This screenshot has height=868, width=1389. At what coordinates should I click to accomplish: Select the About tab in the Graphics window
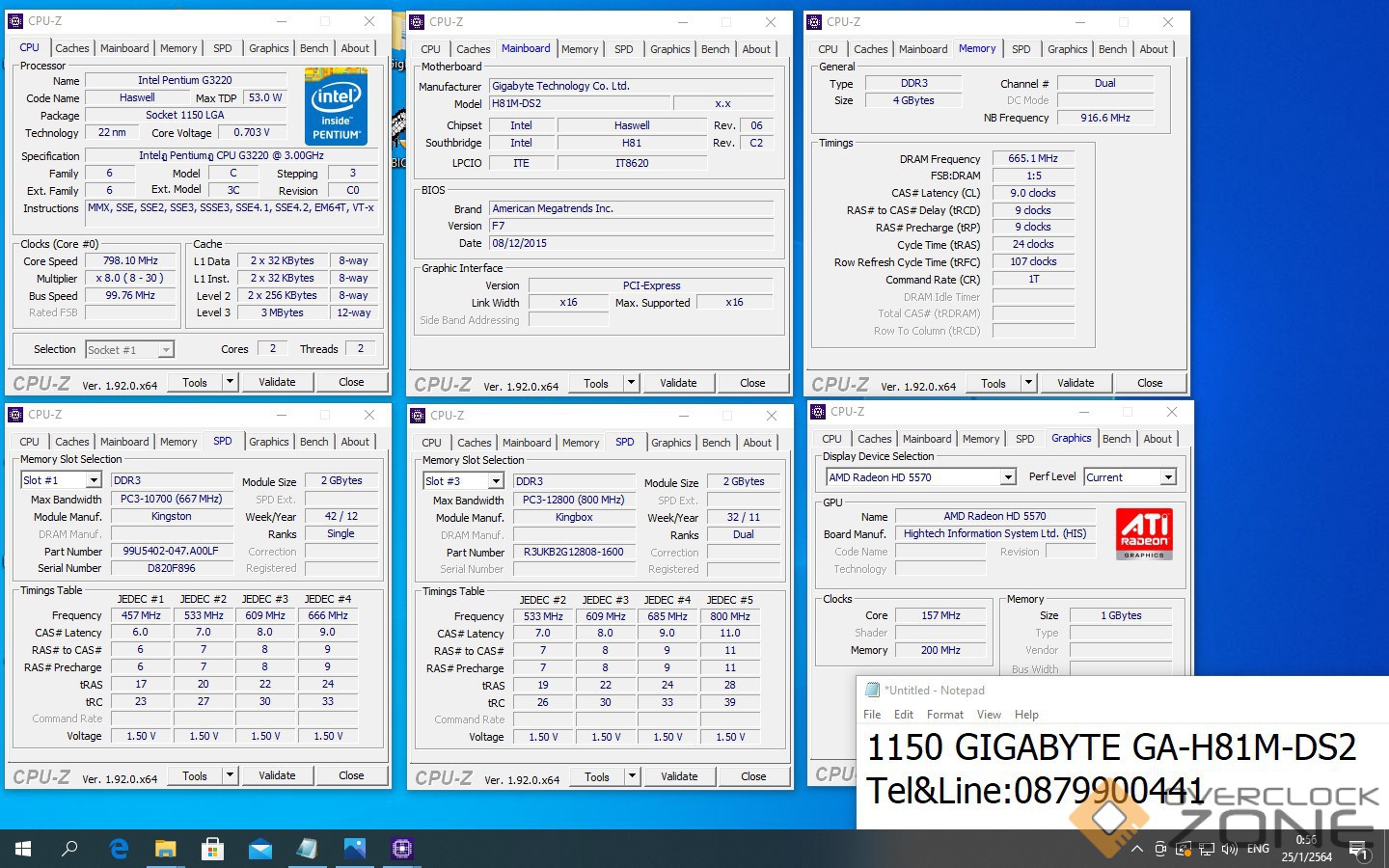point(1157,439)
